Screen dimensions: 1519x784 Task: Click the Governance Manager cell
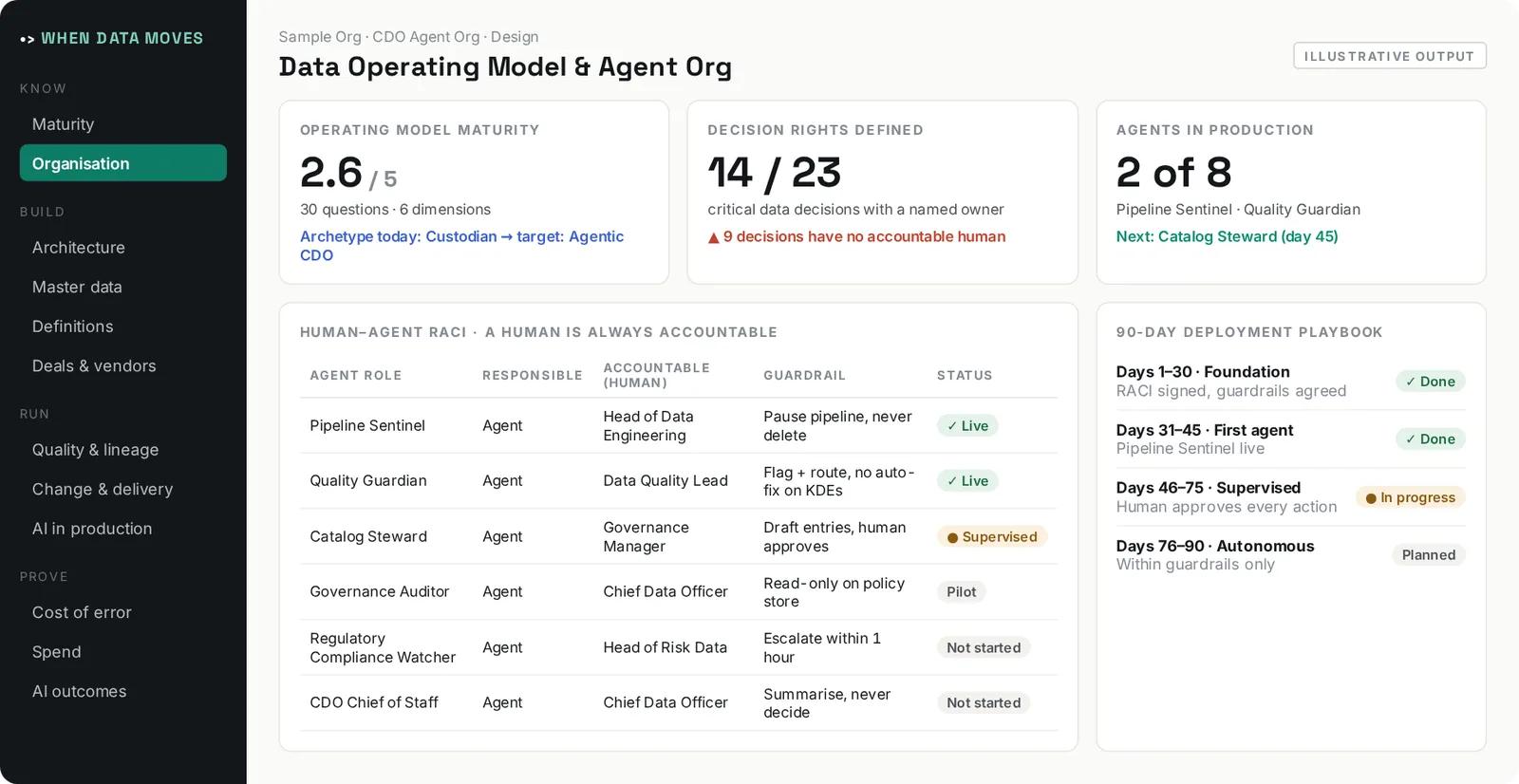pos(647,537)
